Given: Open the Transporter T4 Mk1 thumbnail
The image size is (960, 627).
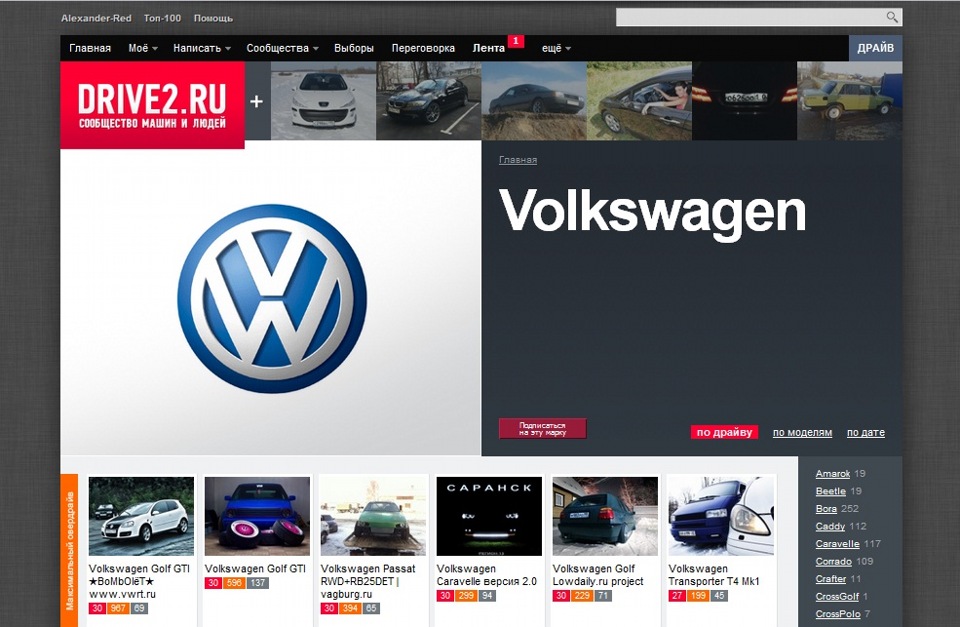Looking at the screenshot, I should point(721,516).
